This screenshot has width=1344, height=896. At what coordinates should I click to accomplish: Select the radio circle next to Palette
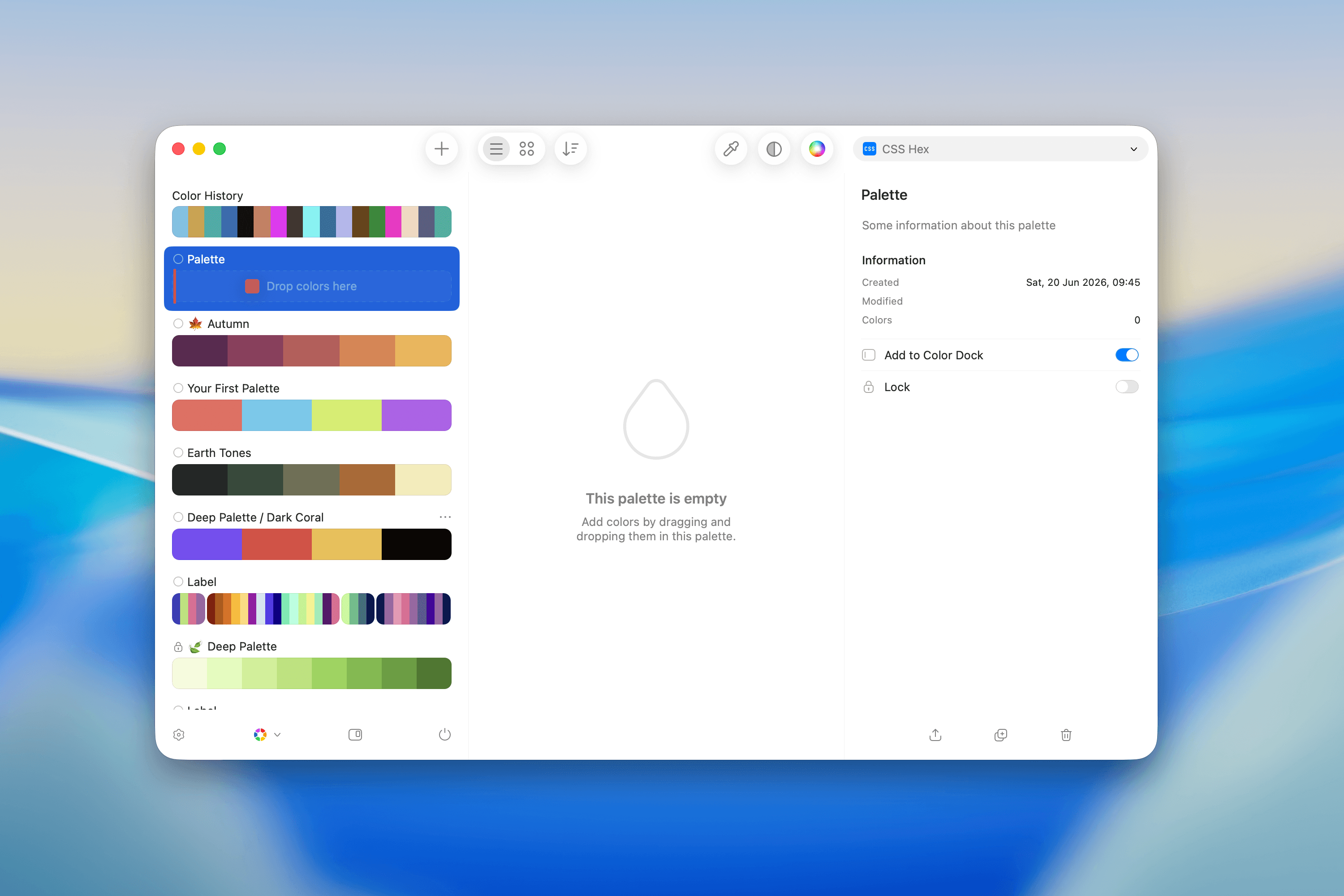(x=178, y=259)
